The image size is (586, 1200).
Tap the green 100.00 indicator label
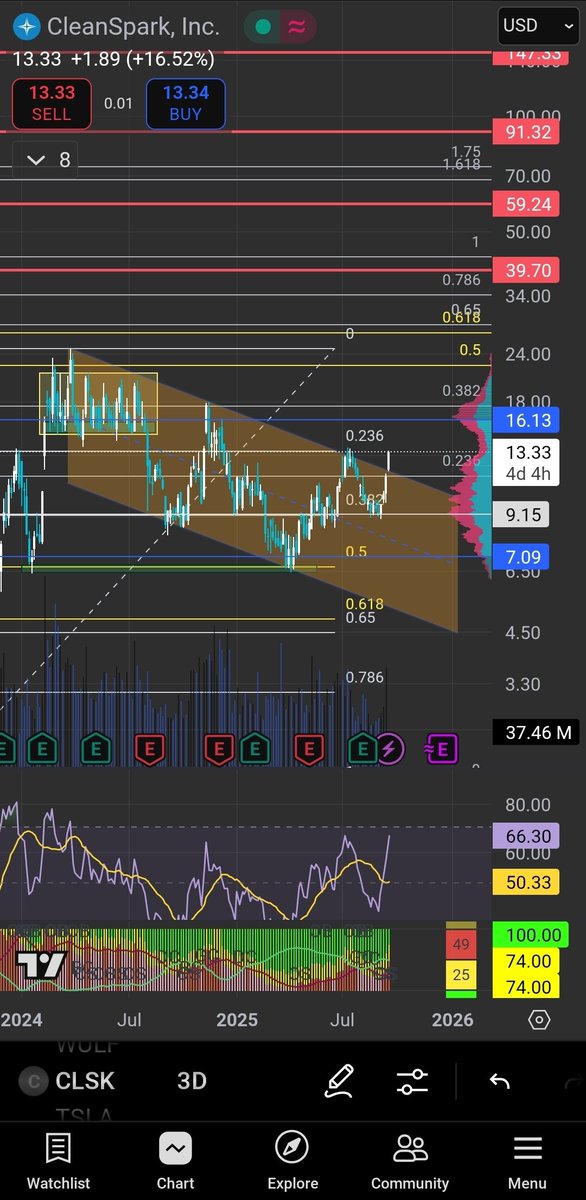(x=530, y=936)
